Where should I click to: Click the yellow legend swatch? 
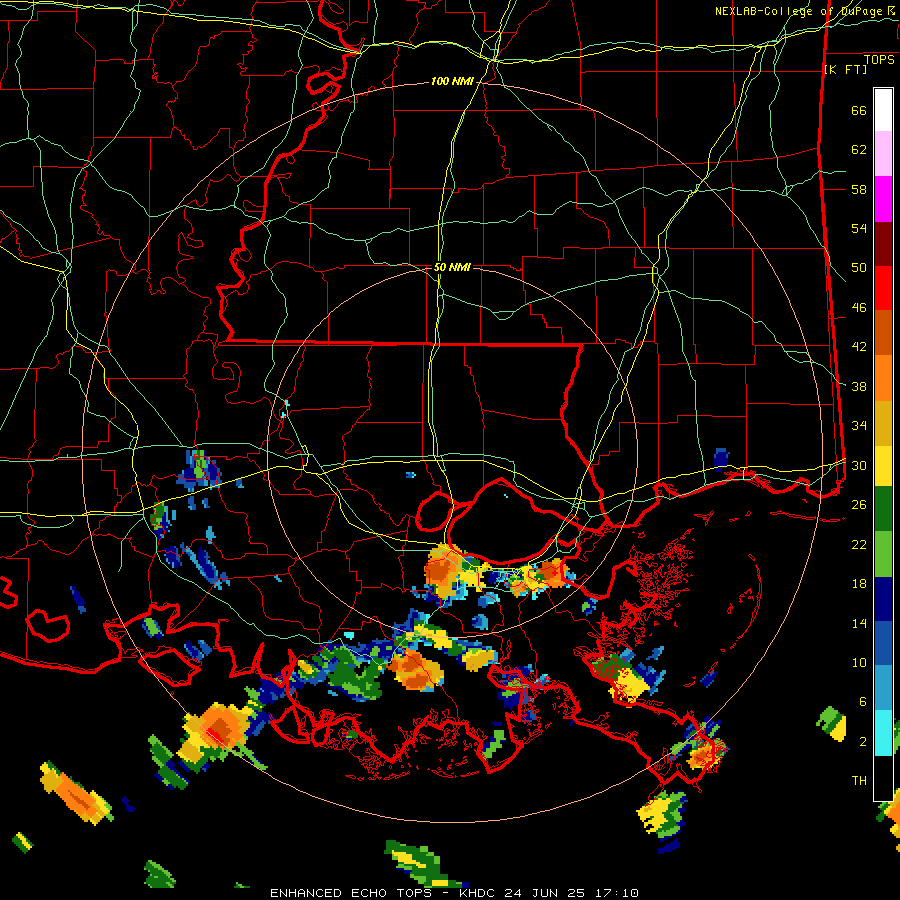point(883,466)
